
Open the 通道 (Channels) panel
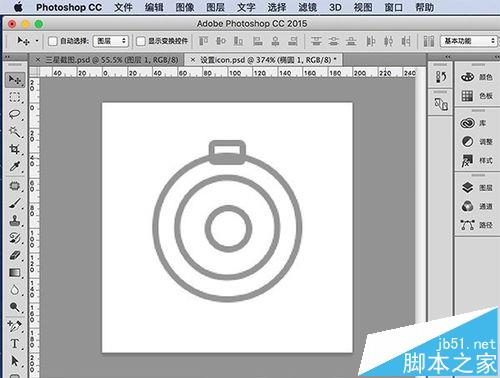coord(477,206)
